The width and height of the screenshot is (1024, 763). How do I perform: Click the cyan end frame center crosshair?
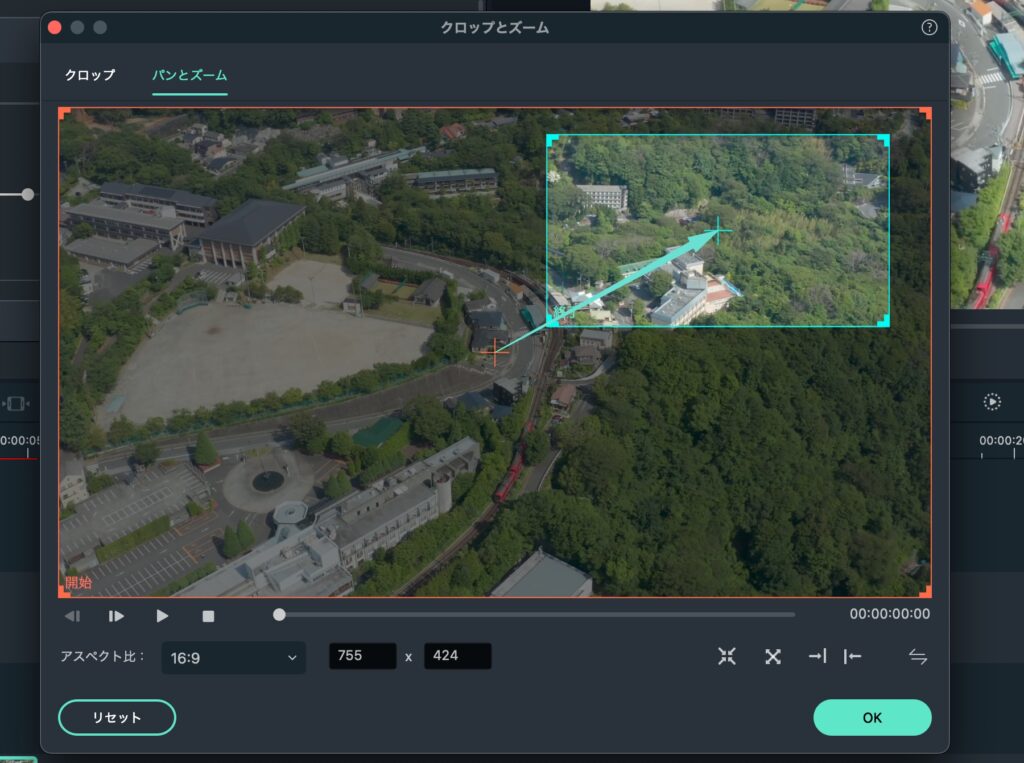[x=718, y=231]
